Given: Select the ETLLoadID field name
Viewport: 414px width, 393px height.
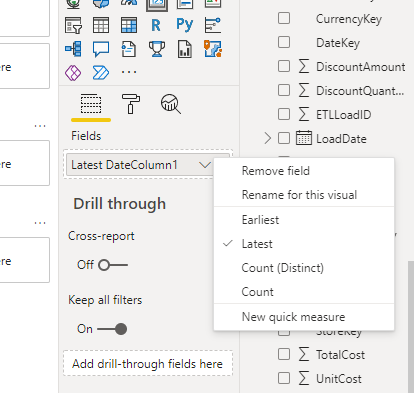Looking at the screenshot, I should click(x=343, y=115).
